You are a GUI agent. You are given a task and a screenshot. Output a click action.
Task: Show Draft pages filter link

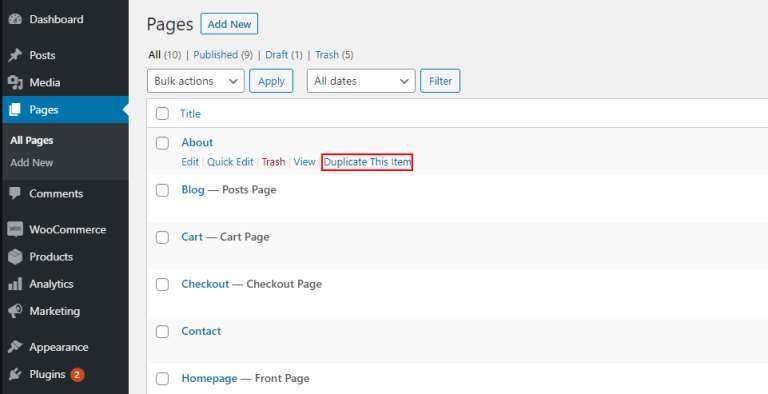(x=277, y=55)
